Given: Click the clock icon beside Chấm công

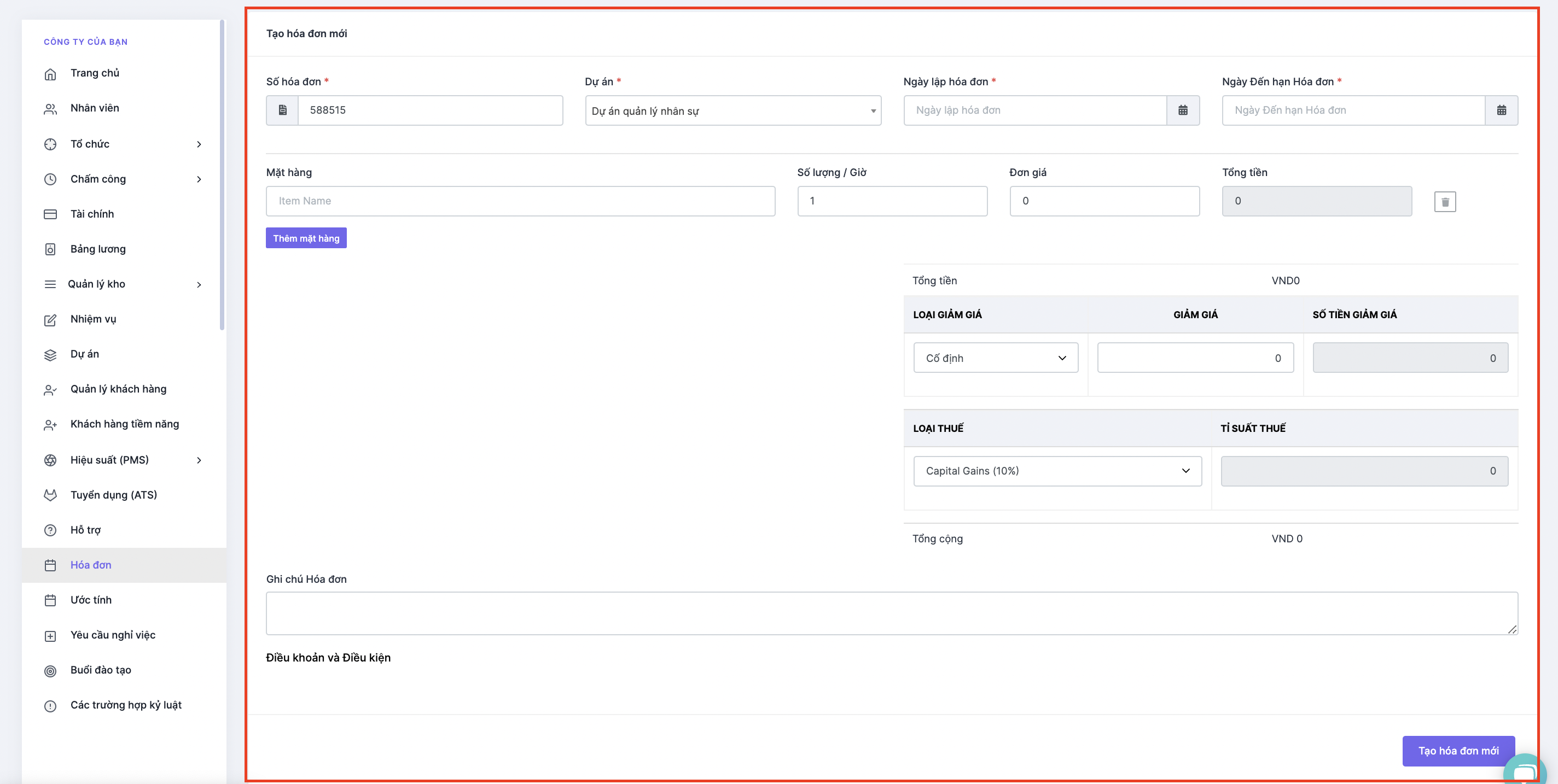Looking at the screenshot, I should [x=50, y=179].
